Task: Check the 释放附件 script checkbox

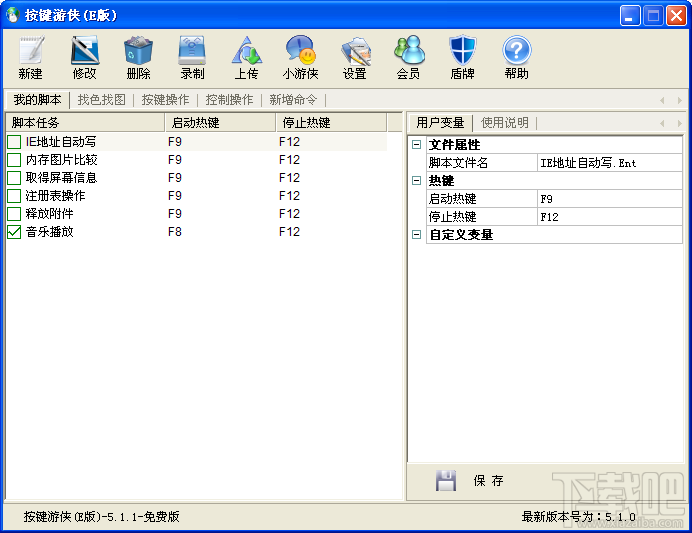Action: pos(14,214)
